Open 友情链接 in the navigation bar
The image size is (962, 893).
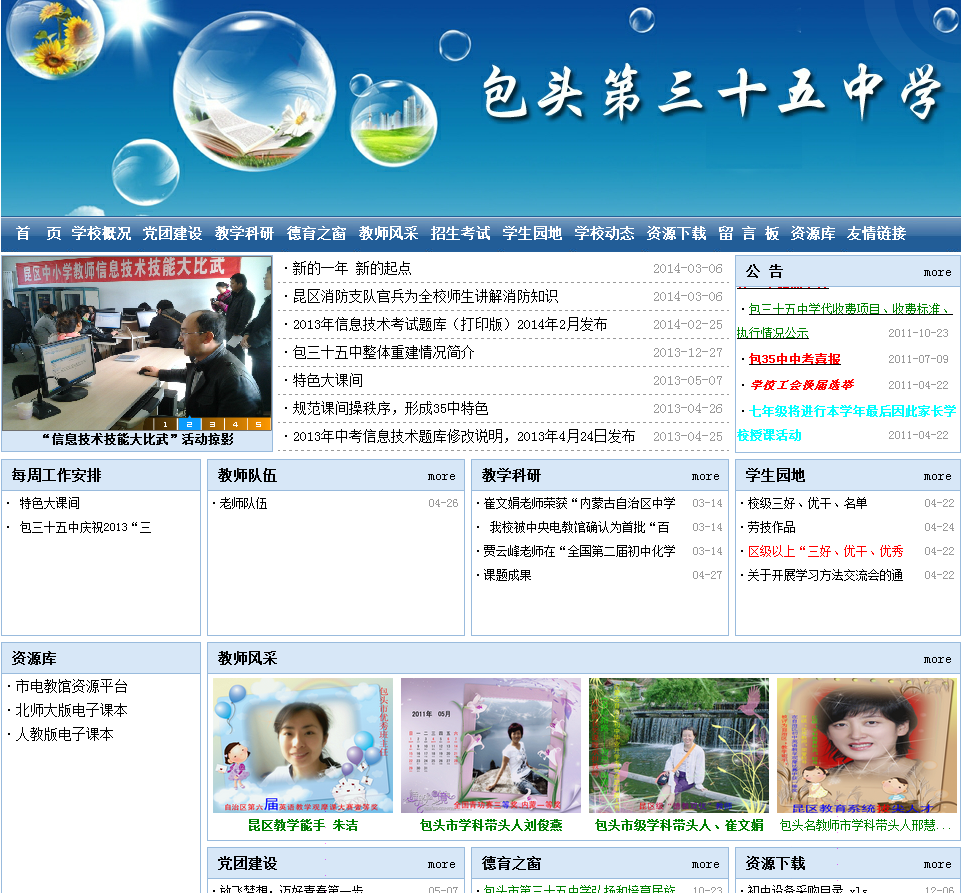pos(876,233)
